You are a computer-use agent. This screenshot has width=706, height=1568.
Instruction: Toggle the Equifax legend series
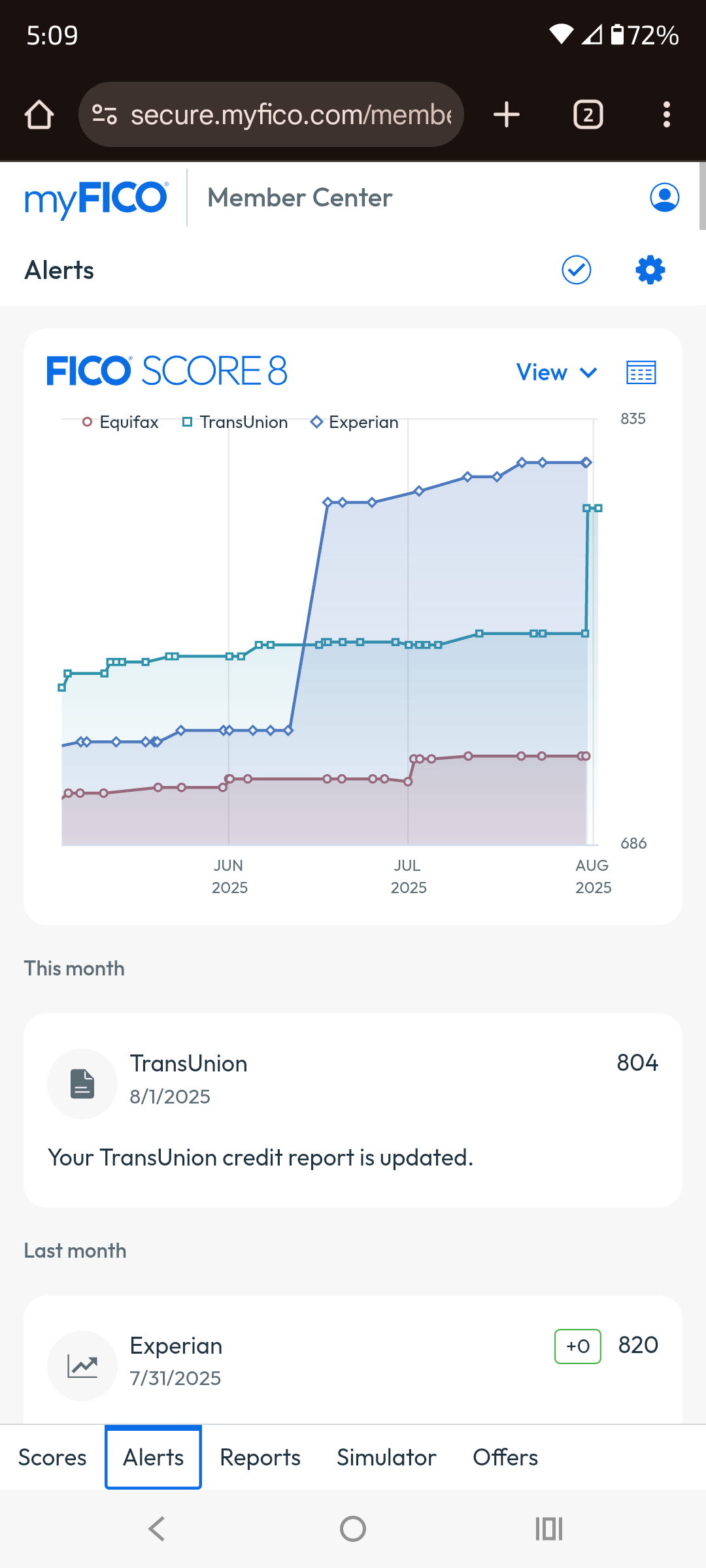pyautogui.click(x=120, y=422)
